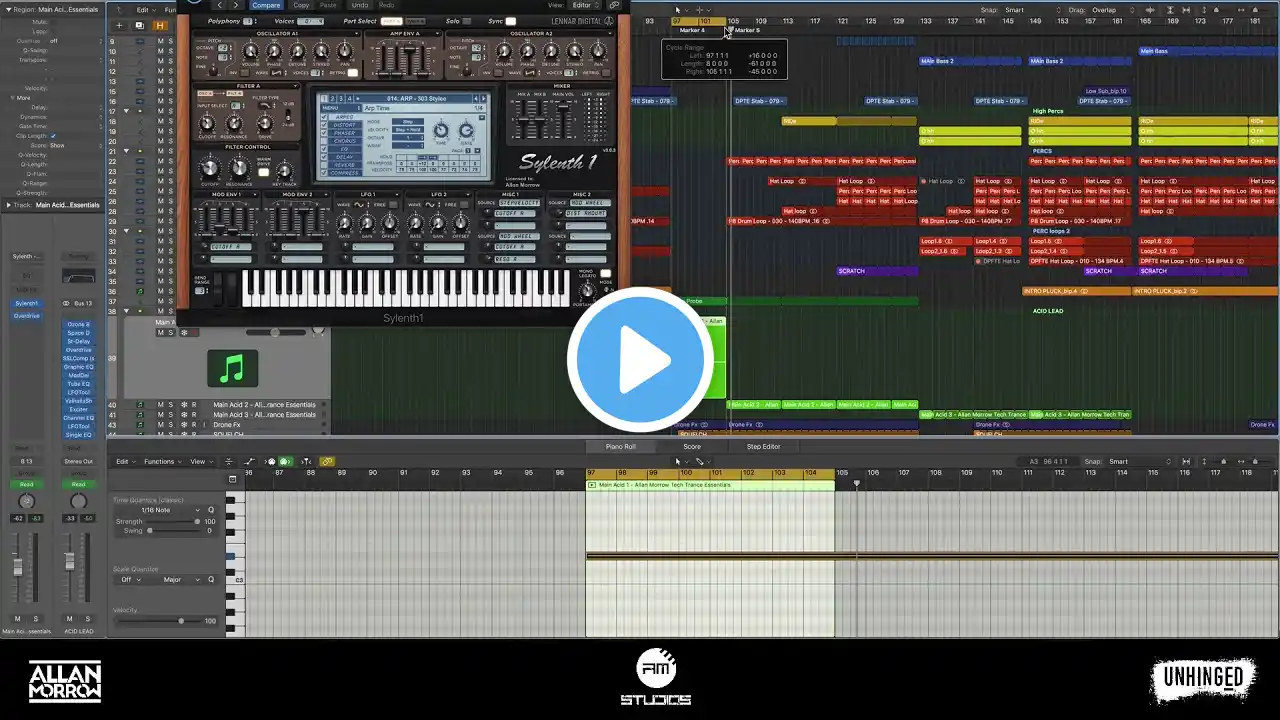The width and height of the screenshot is (1280, 720).
Task: Click the large blue play button overlay
Action: (x=640, y=360)
